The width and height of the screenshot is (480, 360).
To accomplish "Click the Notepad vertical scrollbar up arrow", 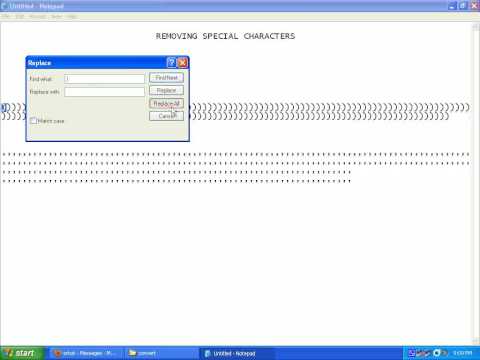I will (476, 27).
